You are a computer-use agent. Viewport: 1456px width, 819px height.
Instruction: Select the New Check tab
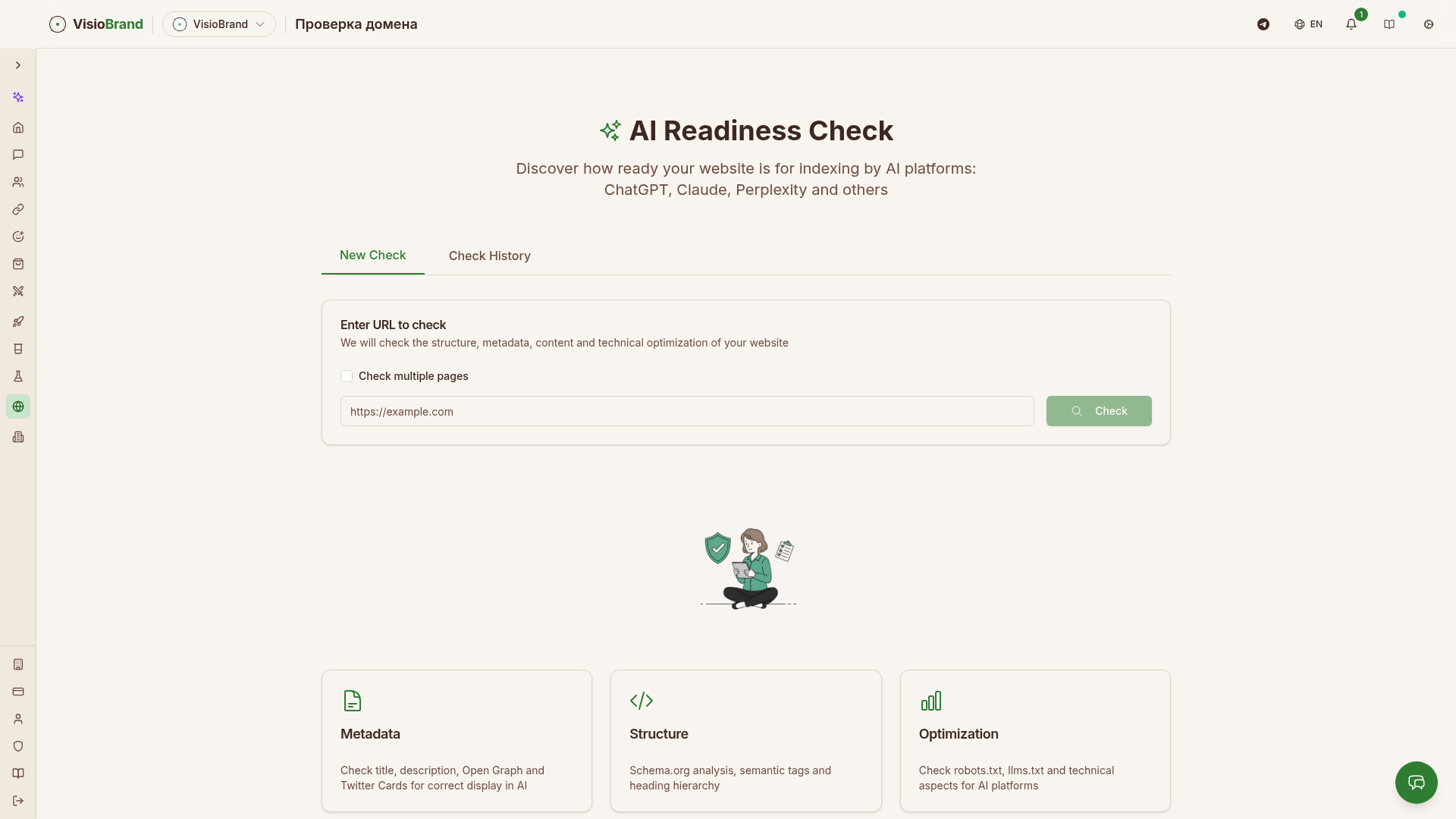372,256
